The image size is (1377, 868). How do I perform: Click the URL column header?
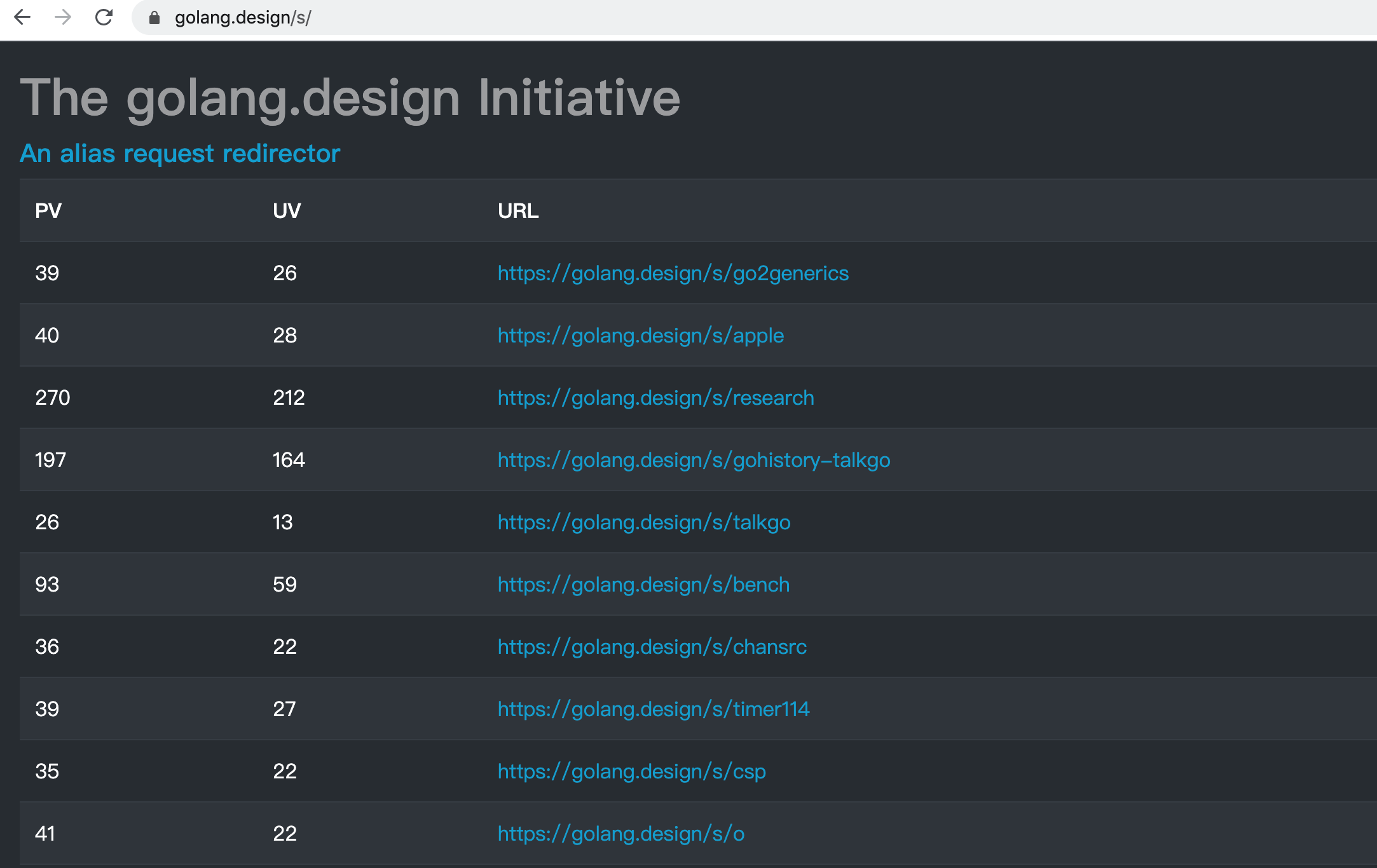518,211
